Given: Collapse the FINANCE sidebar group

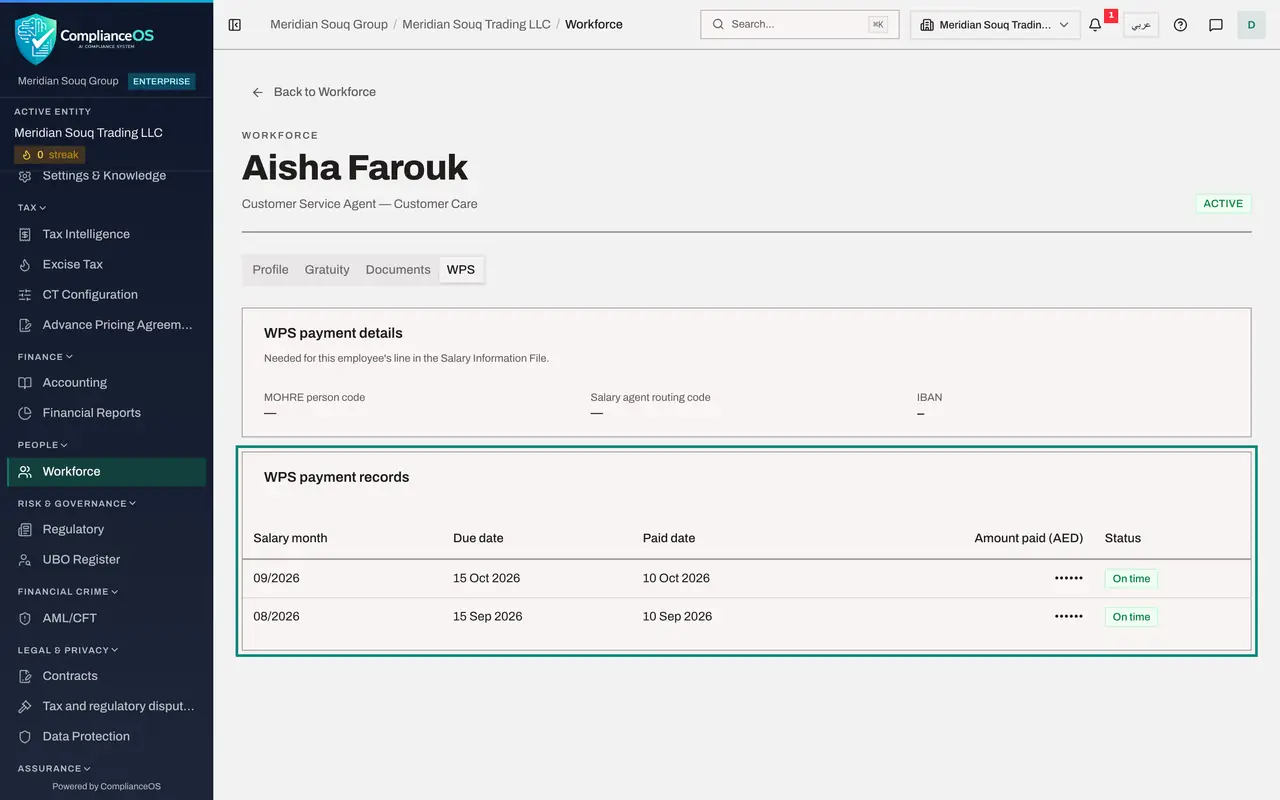Looking at the screenshot, I should (x=45, y=357).
